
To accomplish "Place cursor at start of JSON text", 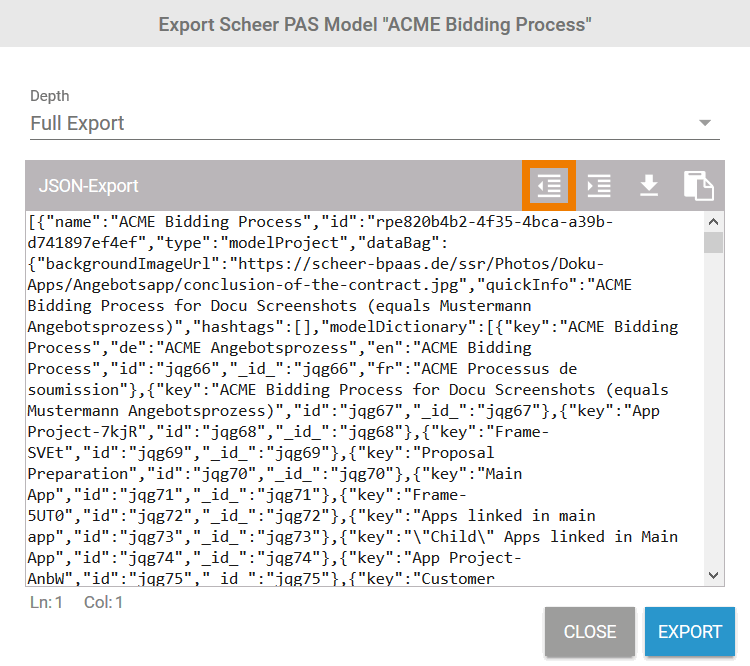I will click(x=30, y=221).
